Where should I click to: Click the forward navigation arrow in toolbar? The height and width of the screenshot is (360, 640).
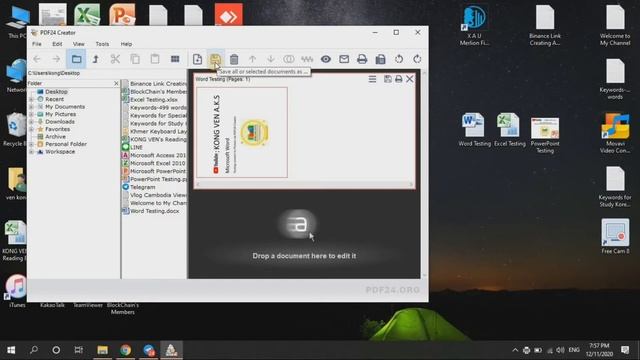(56, 59)
